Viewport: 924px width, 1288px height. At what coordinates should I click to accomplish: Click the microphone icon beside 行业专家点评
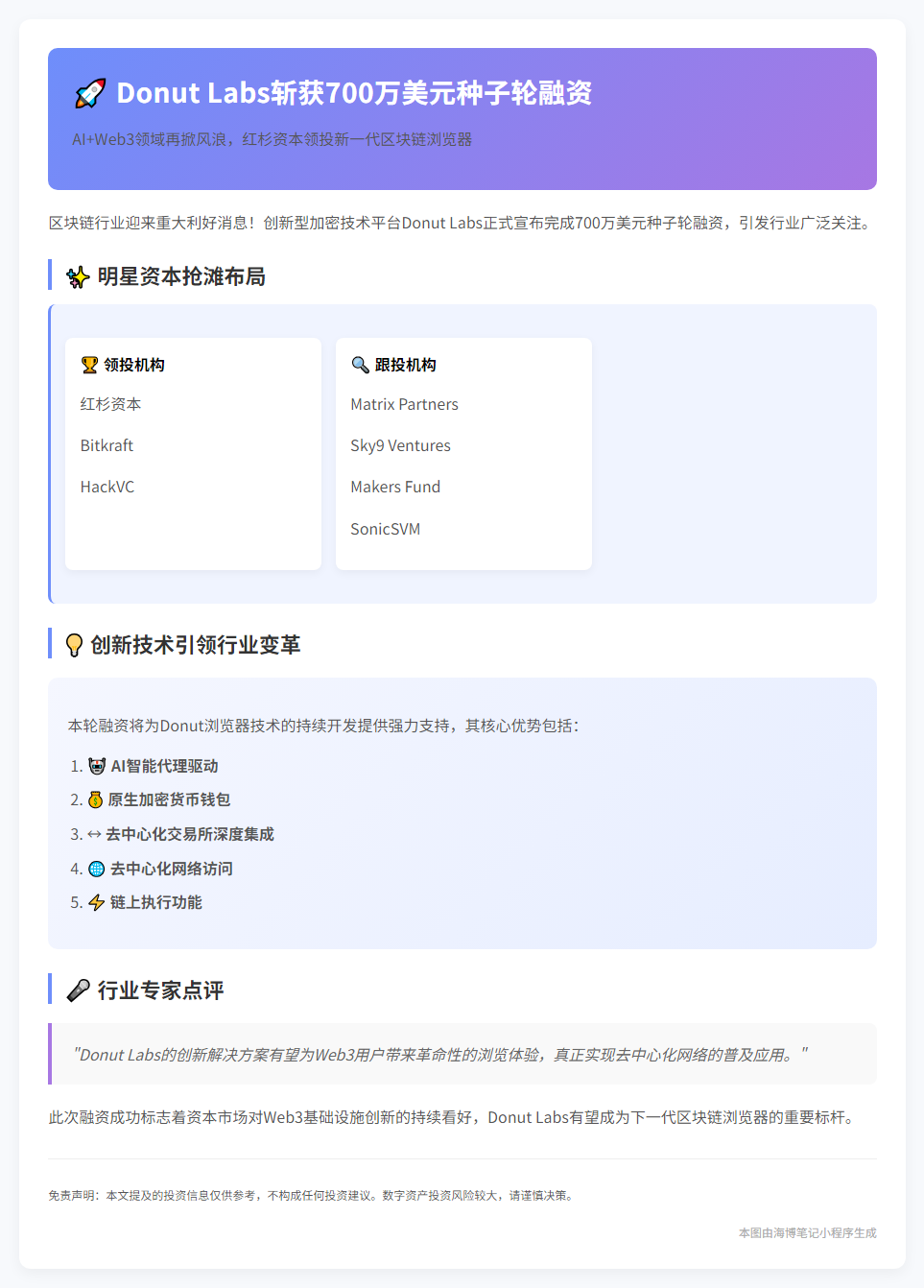[x=77, y=990]
